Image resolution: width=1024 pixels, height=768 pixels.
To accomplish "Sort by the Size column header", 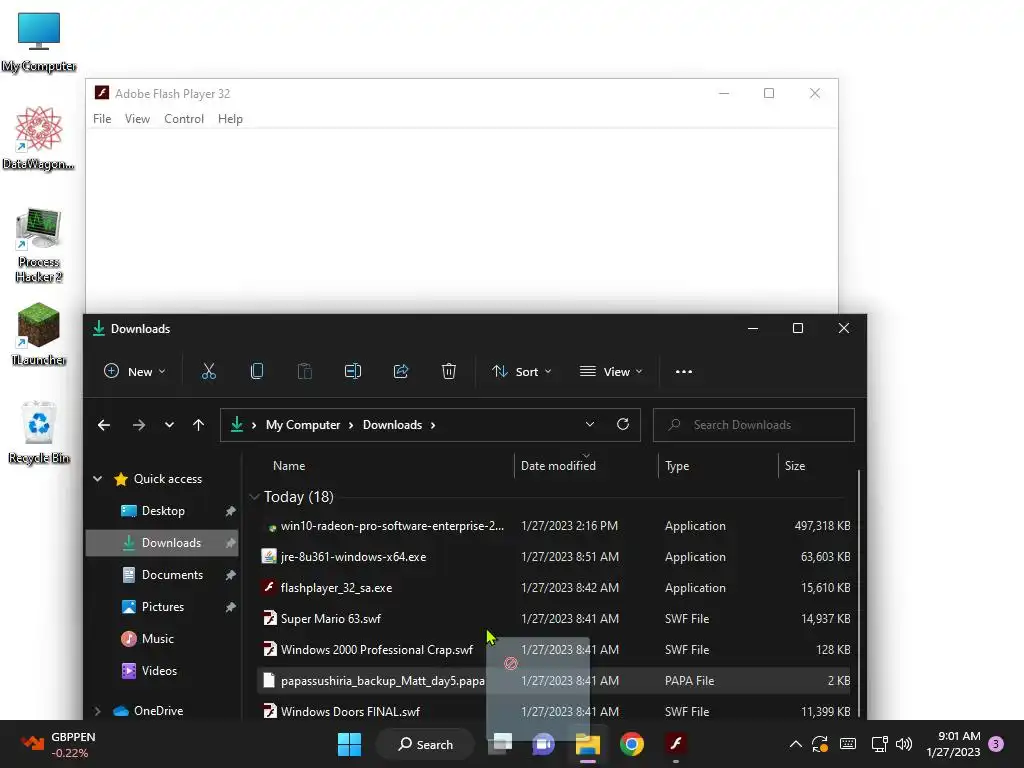I will [x=795, y=466].
